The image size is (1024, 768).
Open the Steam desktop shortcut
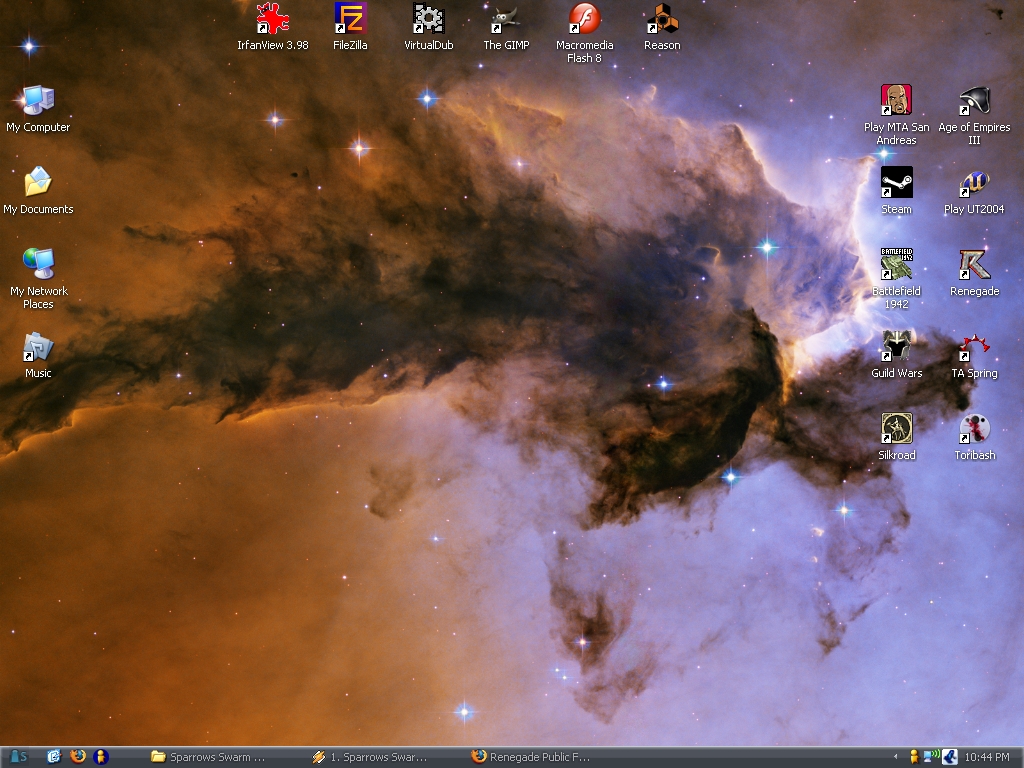click(x=896, y=183)
